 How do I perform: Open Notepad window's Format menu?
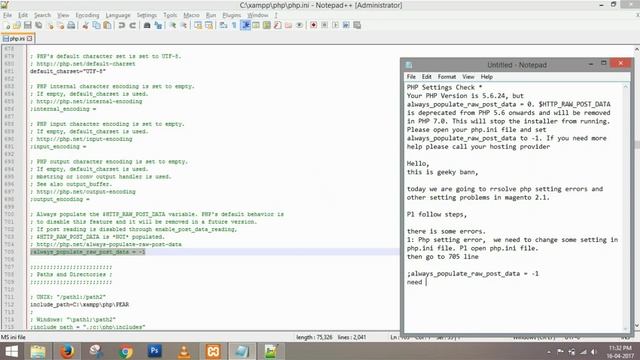point(447,77)
